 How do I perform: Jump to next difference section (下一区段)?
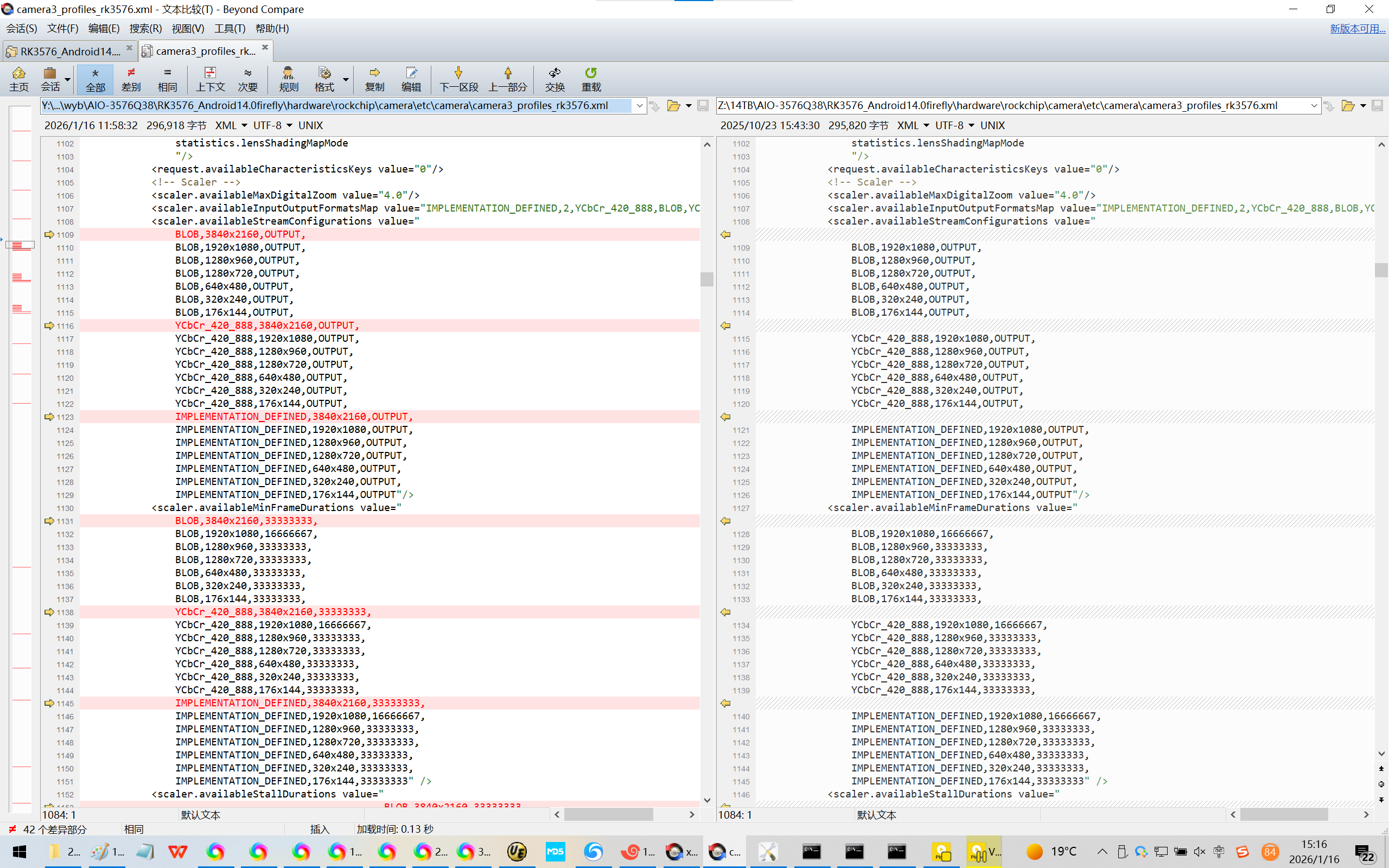tap(458, 79)
